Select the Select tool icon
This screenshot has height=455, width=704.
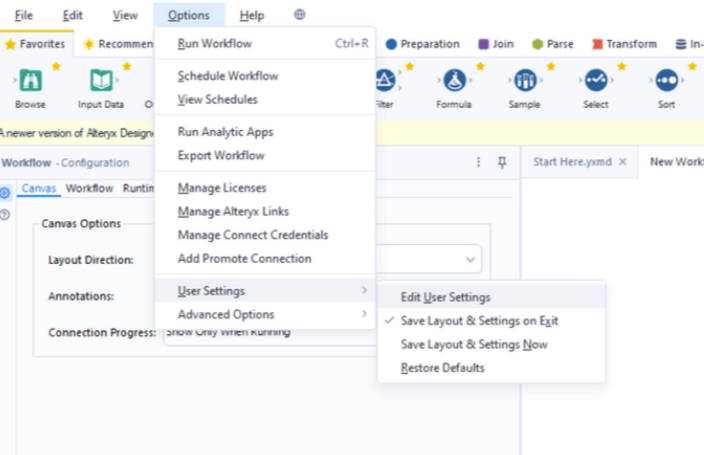(x=596, y=81)
